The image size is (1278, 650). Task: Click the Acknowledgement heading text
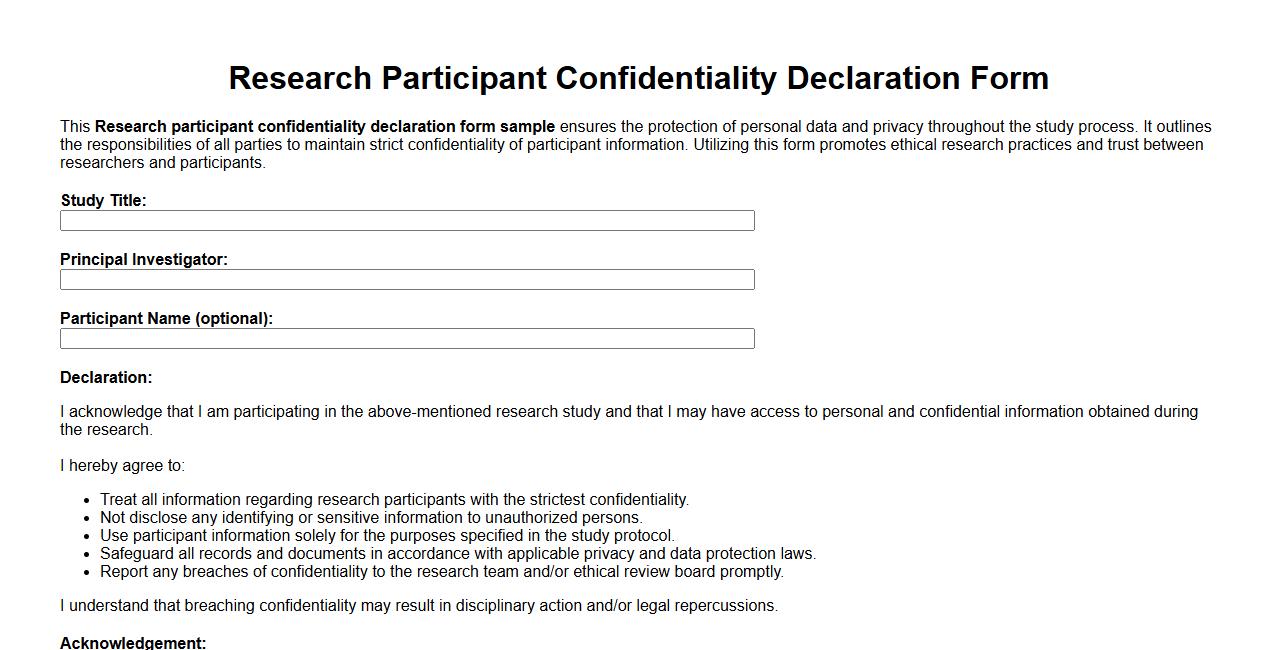point(132,643)
